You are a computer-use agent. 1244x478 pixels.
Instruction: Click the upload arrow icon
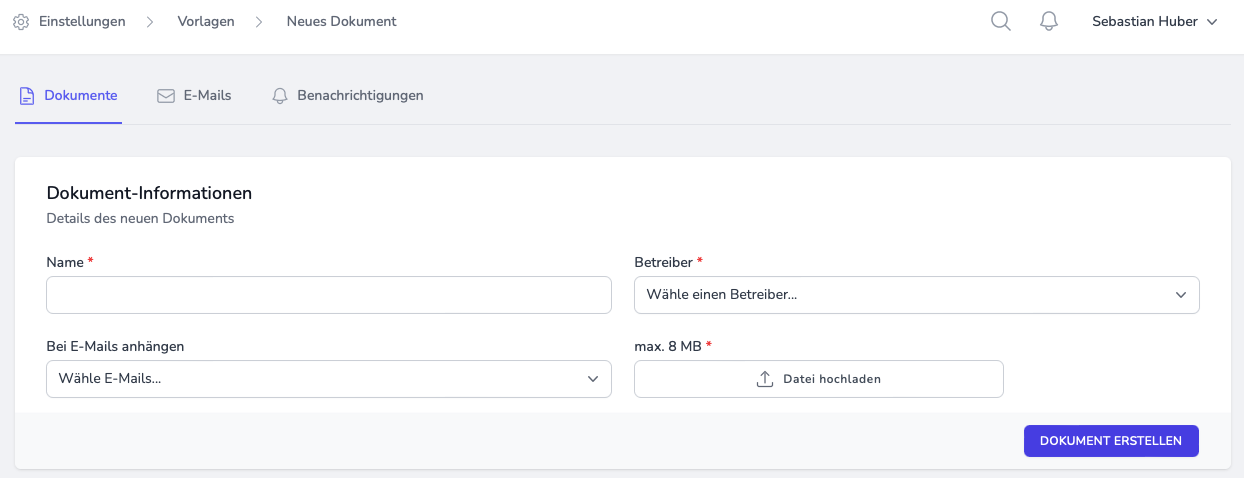pyautogui.click(x=765, y=379)
